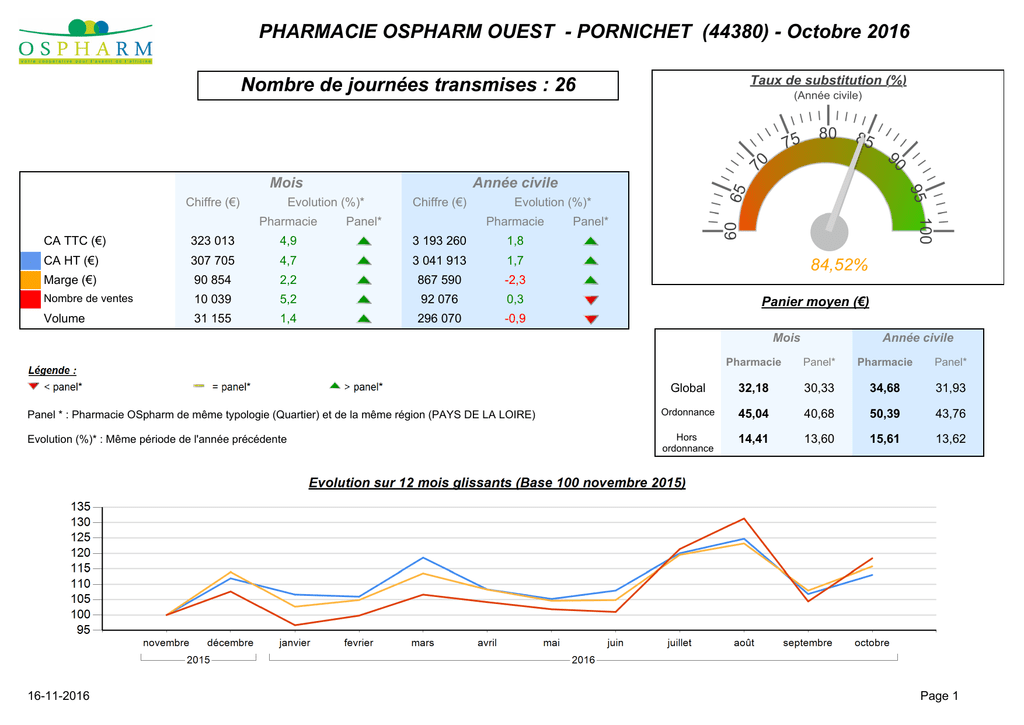Click the substitution rate gauge needle hub
Screen dimensions: 1024x725
829,231
